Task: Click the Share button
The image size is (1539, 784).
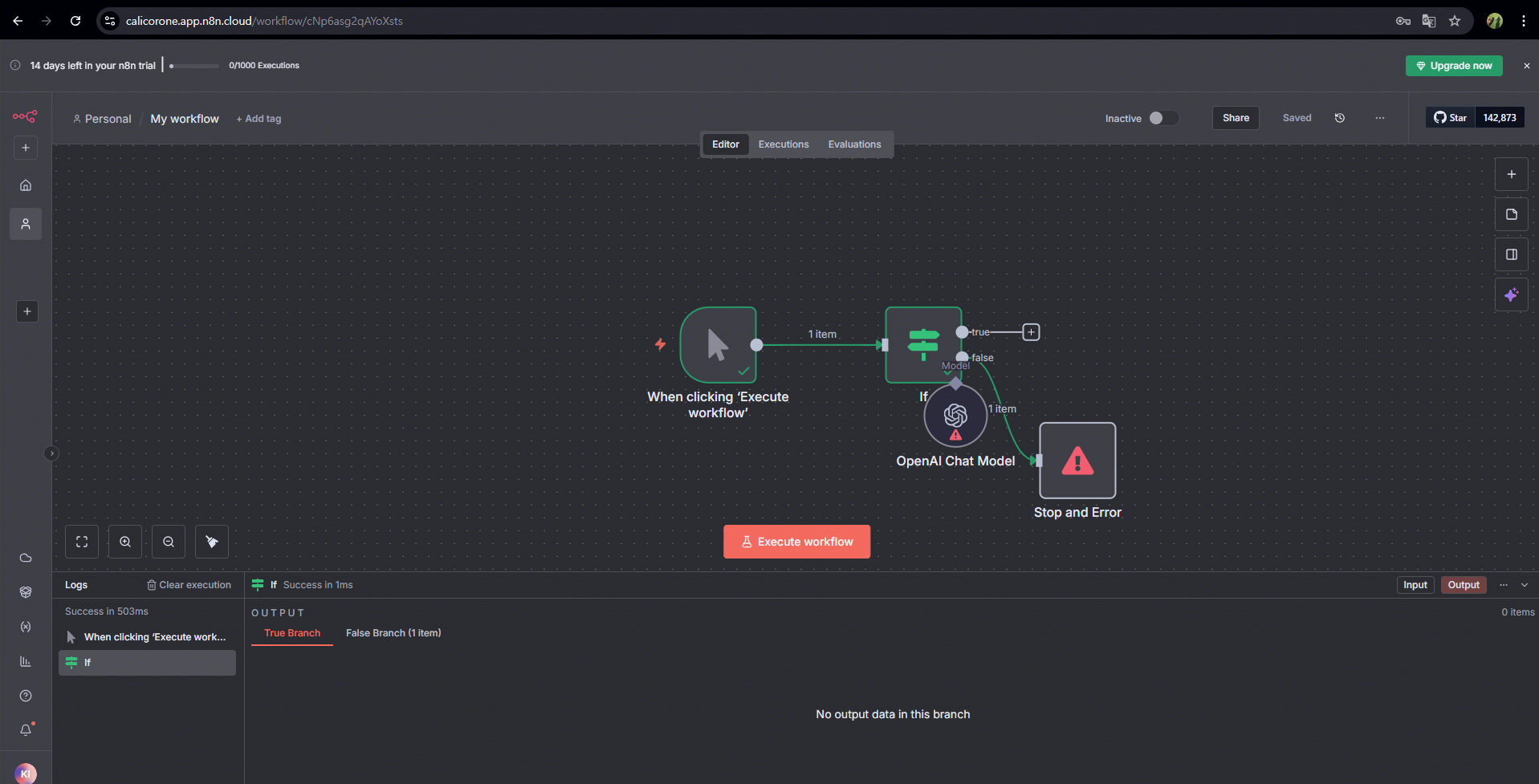Action: [1236, 118]
